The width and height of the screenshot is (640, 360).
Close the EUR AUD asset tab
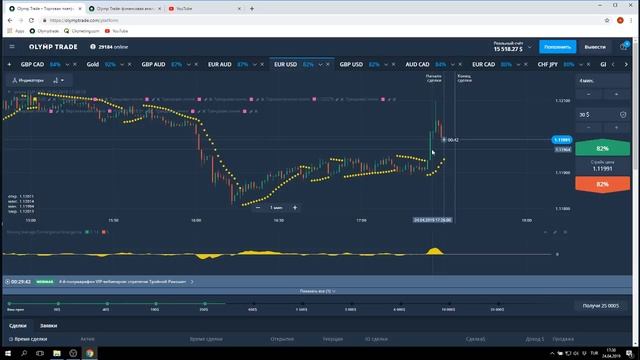tap(262, 64)
